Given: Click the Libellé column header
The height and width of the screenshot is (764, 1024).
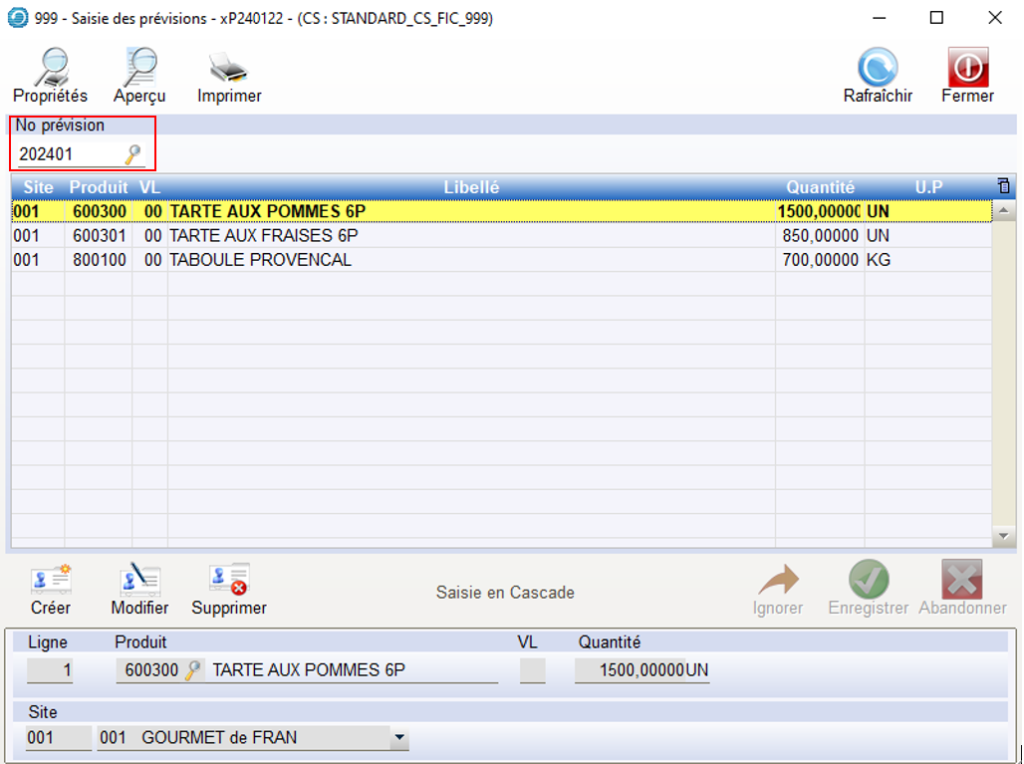Looking at the screenshot, I should tap(471, 187).
